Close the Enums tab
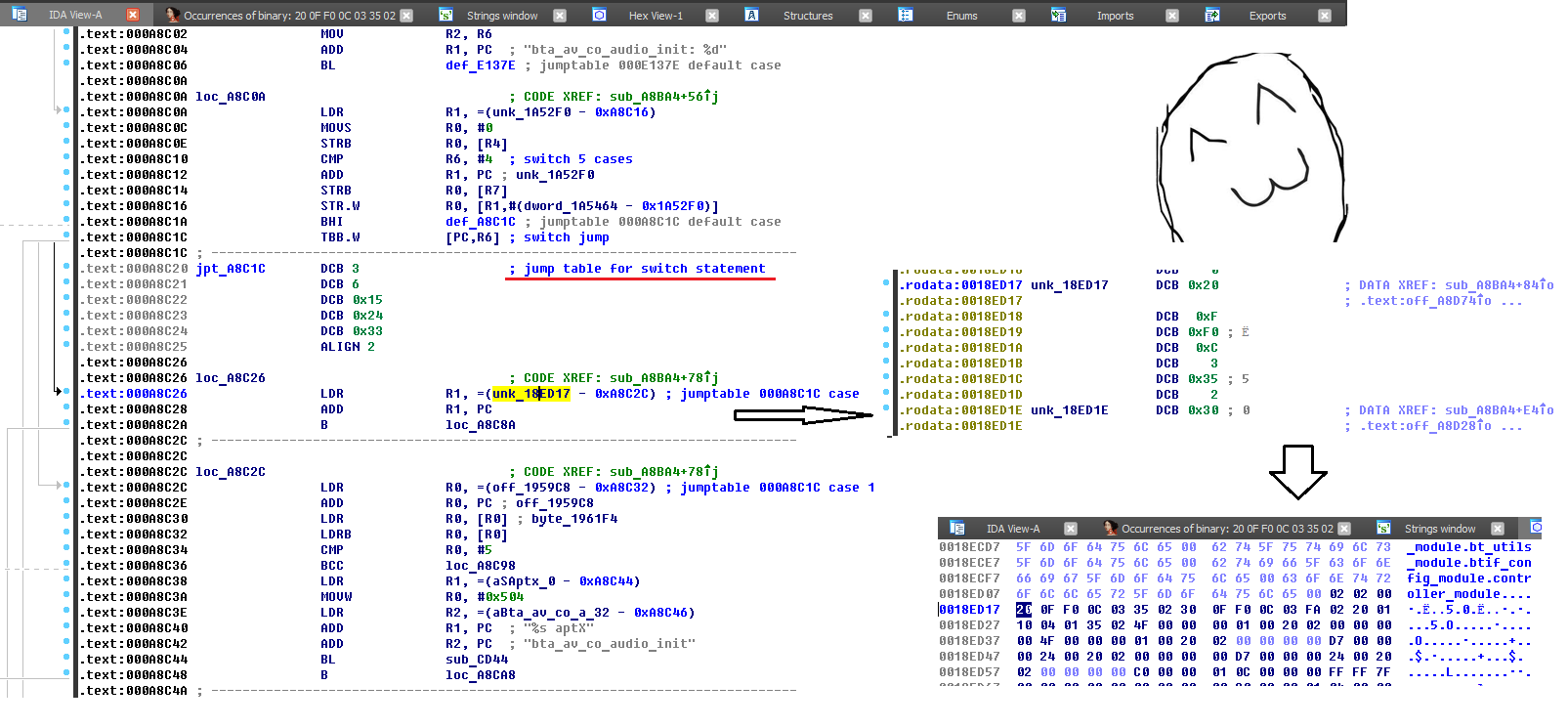Image resolution: width=1568 pixels, height=728 pixels. 1019,15
